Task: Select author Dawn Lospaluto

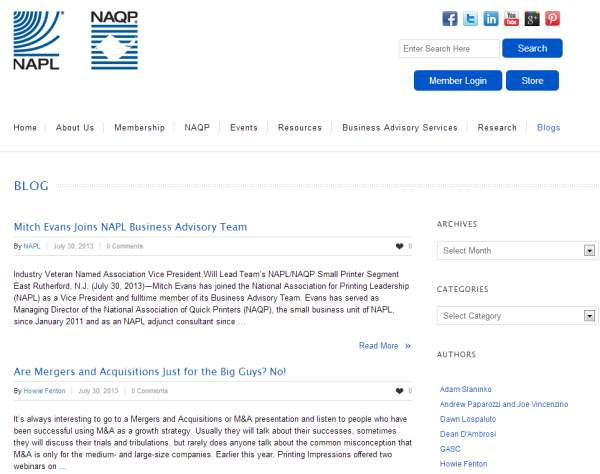Action: pos(468,419)
